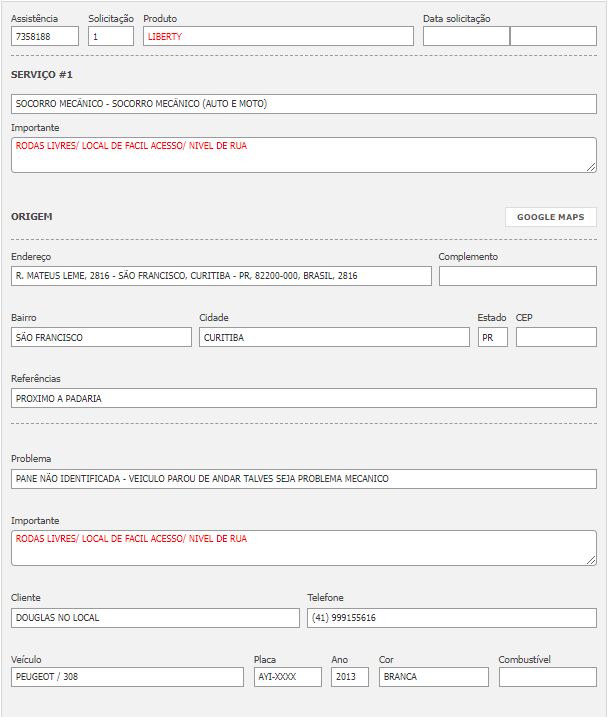Select the Bairro field with SÃO FRANCISCO
609x717 pixels.
[x=101, y=337]
